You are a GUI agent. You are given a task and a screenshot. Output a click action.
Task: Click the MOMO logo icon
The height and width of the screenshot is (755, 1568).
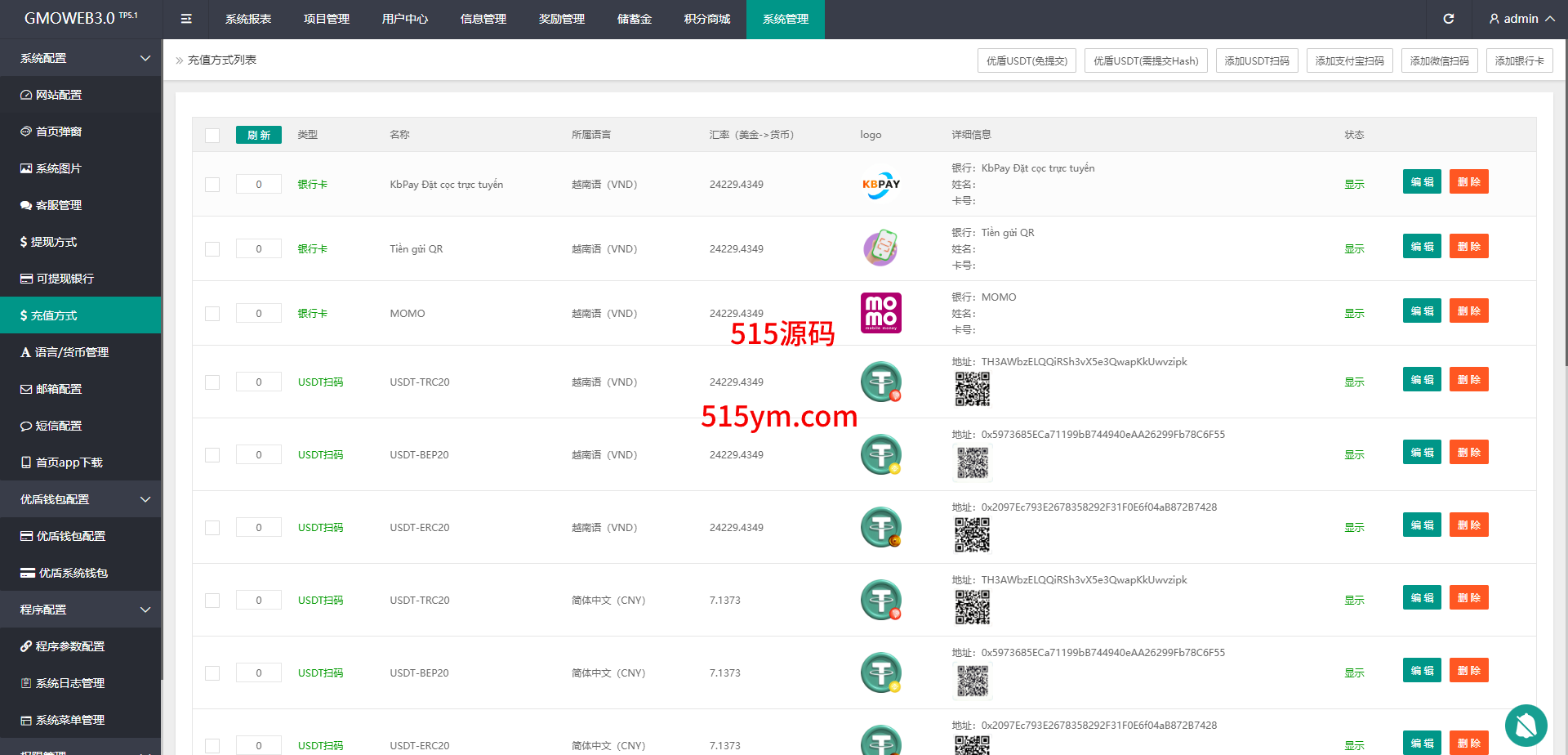(880, 313)
